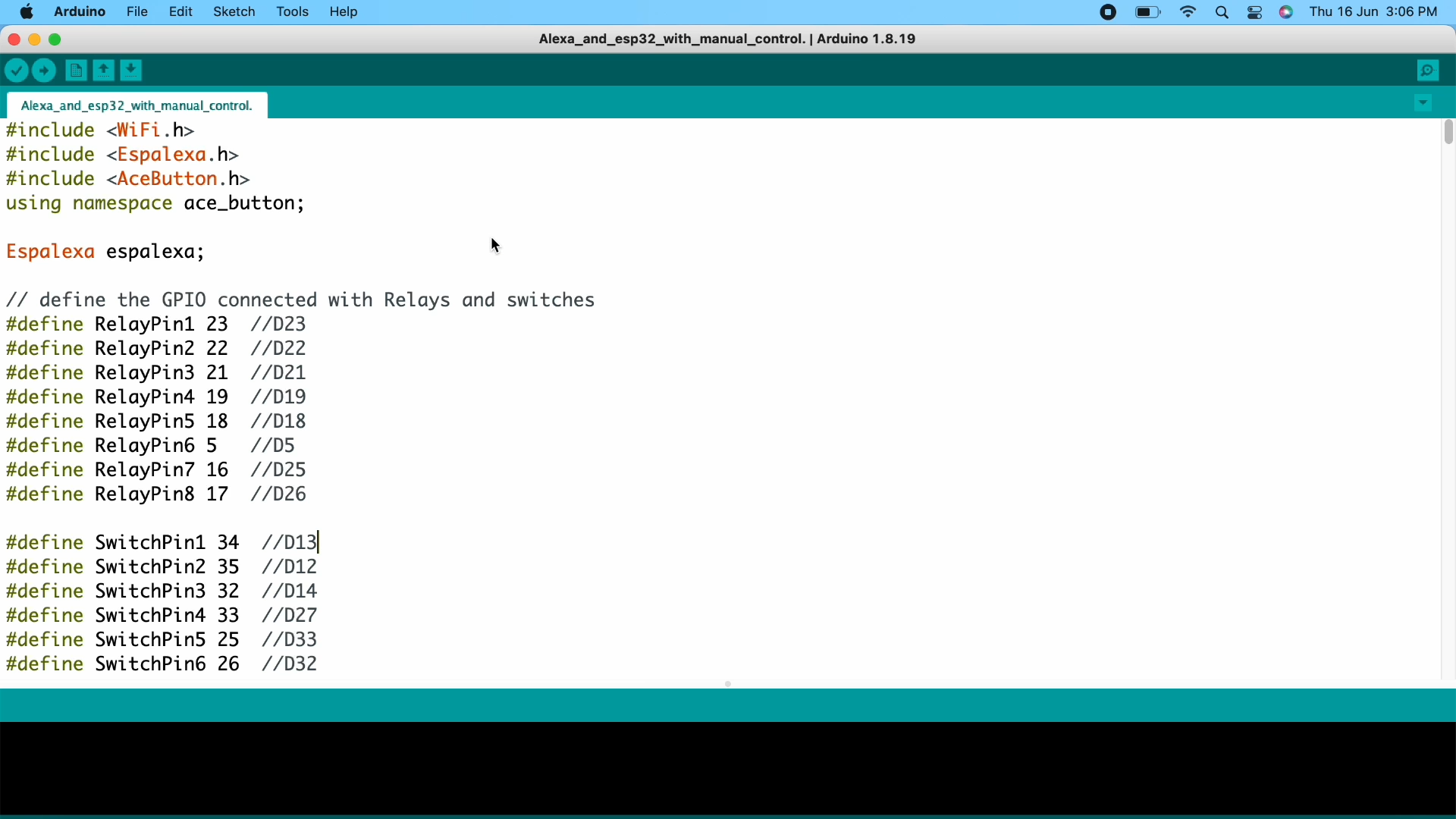
Task: Open the Serial Monitor magnifier icon
Action: 1429,71
